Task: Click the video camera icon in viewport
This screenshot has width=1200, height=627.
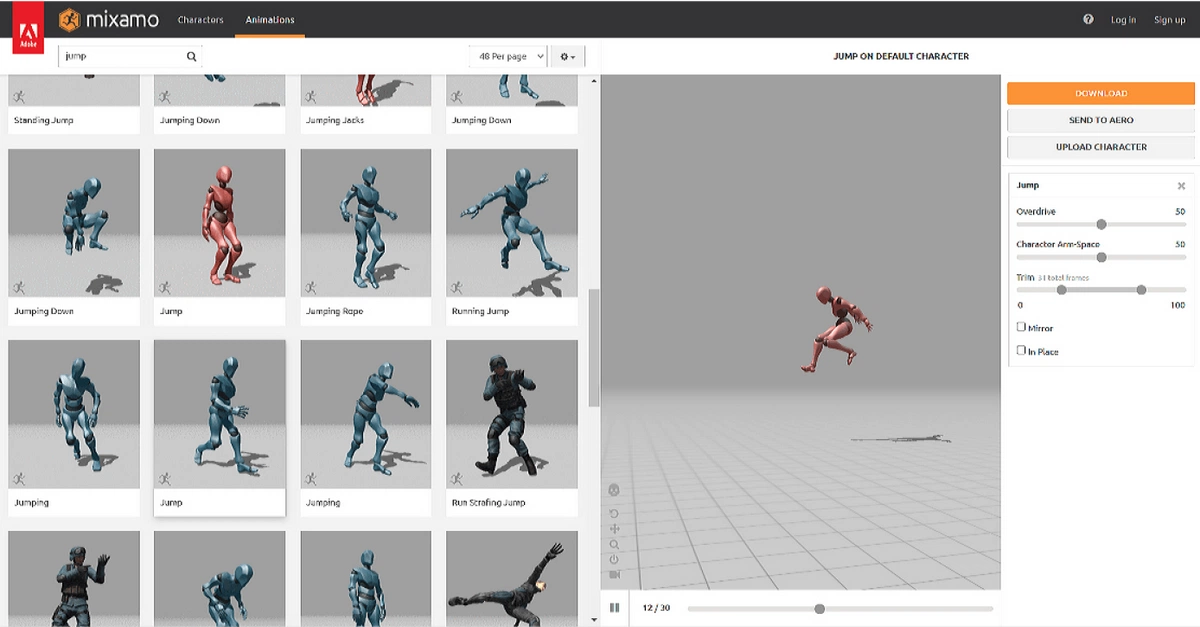Action: pyautogui.click(x=614, y=574)
